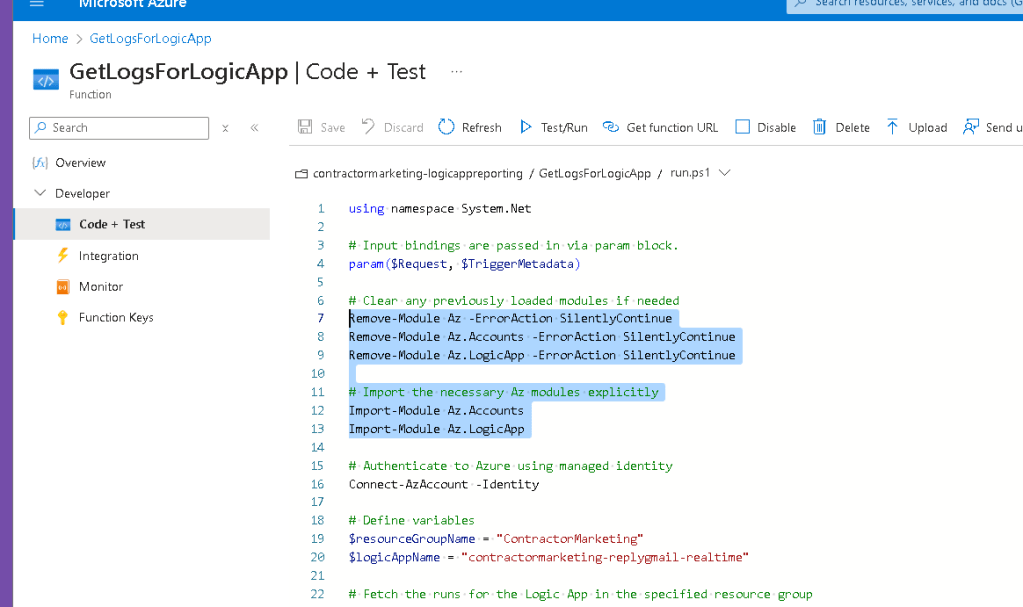The height and width of the screenshot is (607, 1023).
Task: Open the ellipsis more options menu
Action: click(457, 71)
